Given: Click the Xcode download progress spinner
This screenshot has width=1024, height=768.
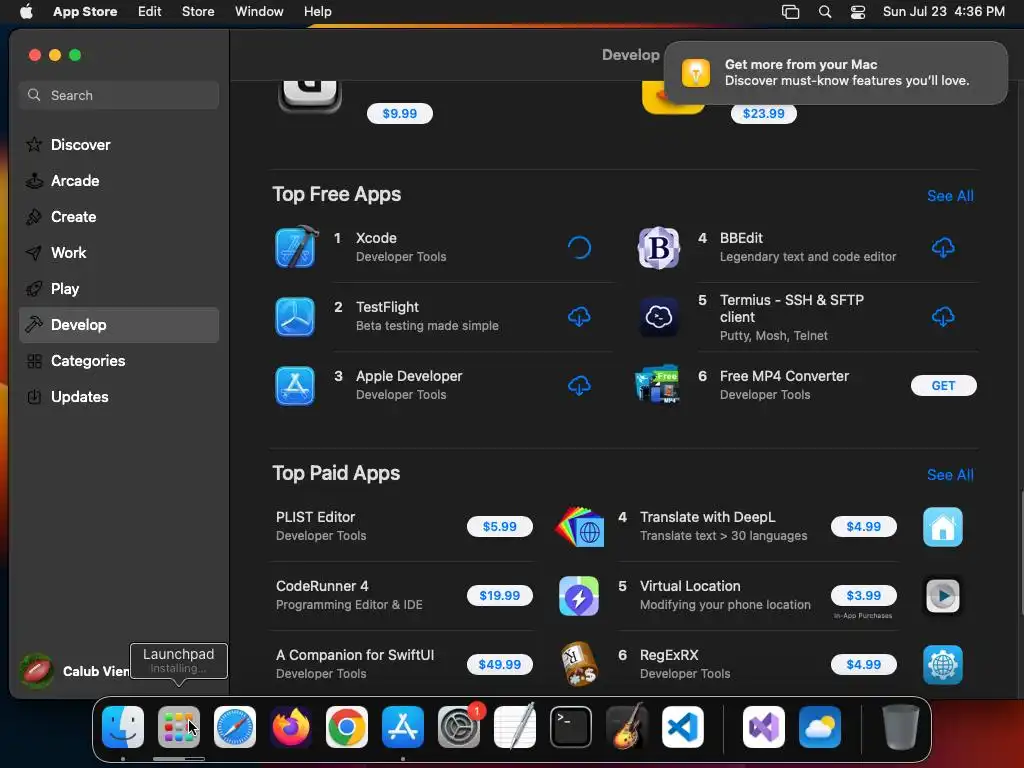Looking at the screenshot, I should tap(579, 248).
